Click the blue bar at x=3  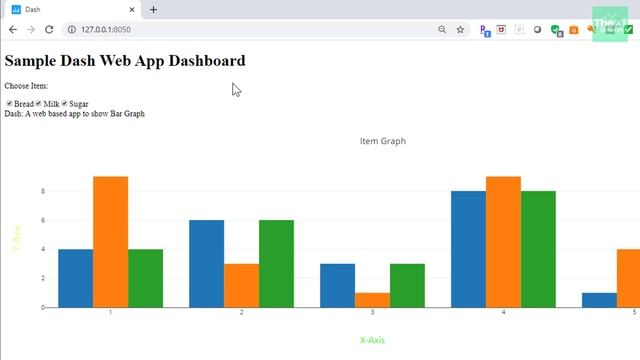pos(338,286)
